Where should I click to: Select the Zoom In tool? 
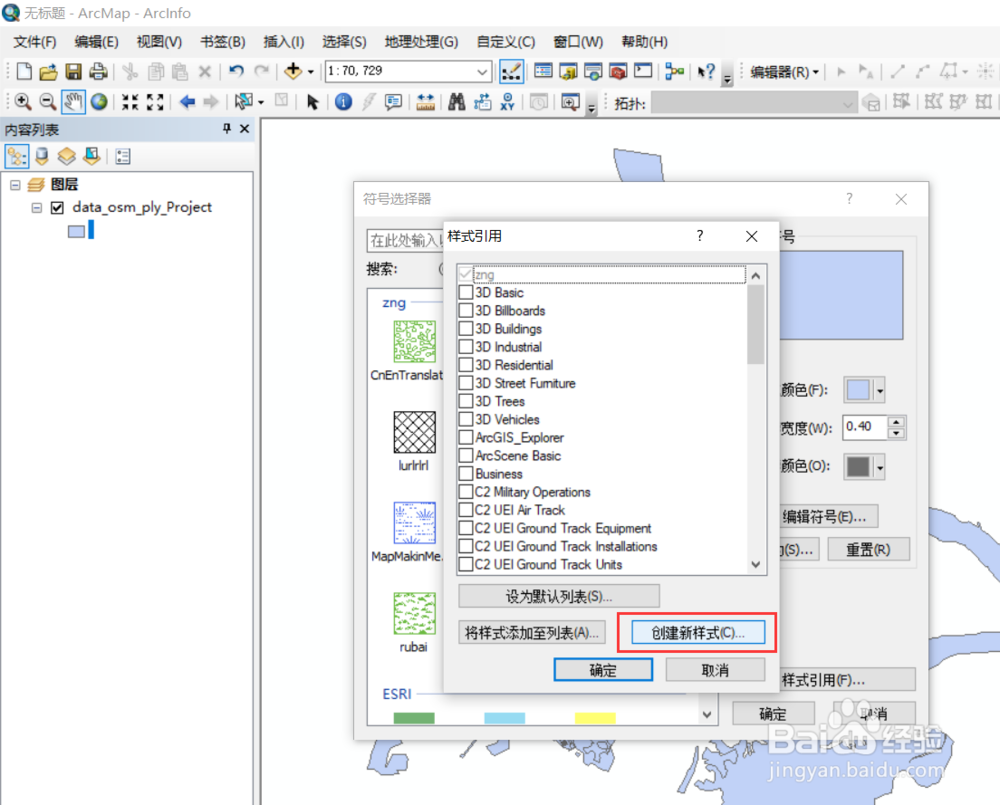pyautogui.click(x=23, y=101)
